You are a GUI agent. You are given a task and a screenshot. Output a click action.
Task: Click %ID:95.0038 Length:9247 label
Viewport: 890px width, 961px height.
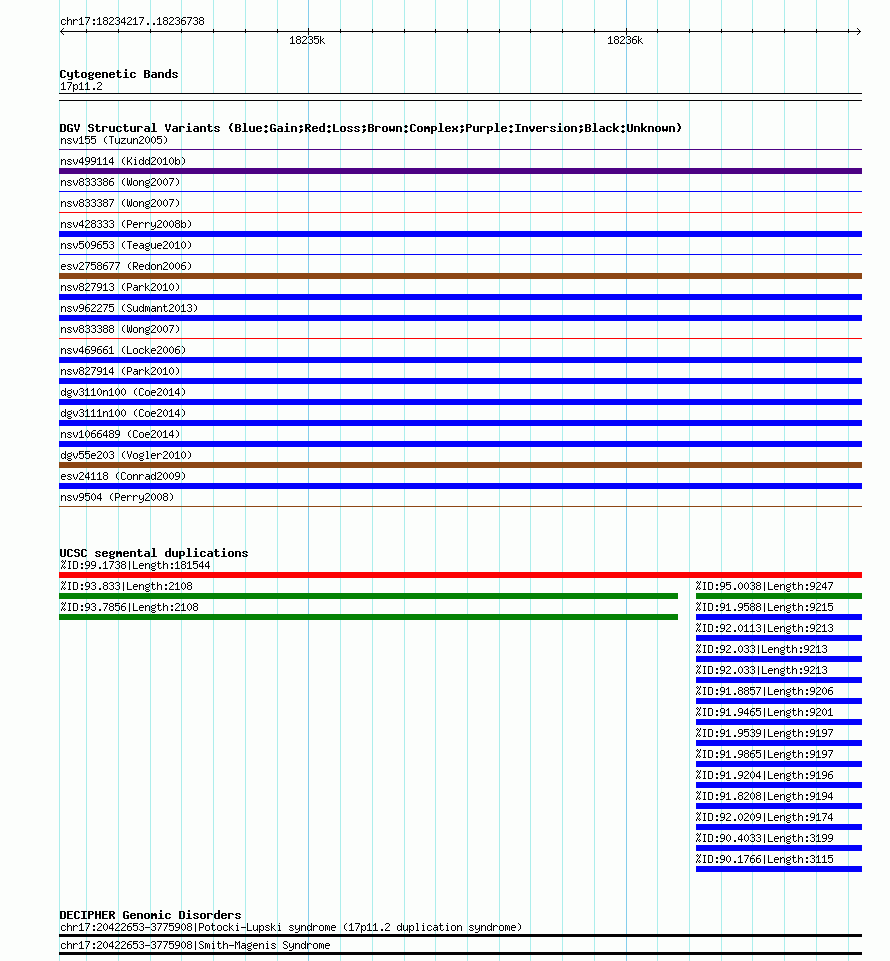coord(765,587)
